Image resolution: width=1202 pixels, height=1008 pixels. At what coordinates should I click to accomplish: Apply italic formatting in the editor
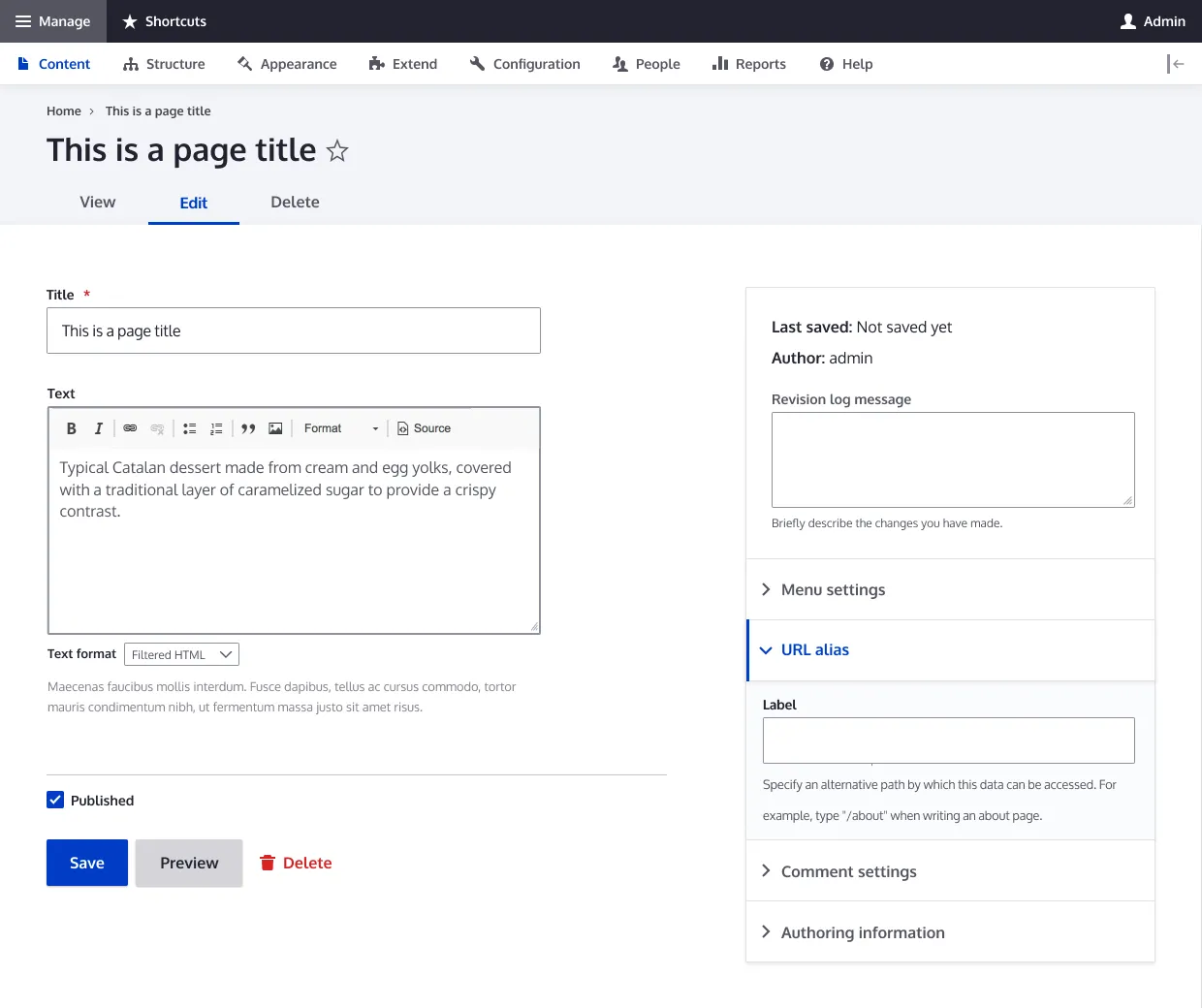coord(98,428)
